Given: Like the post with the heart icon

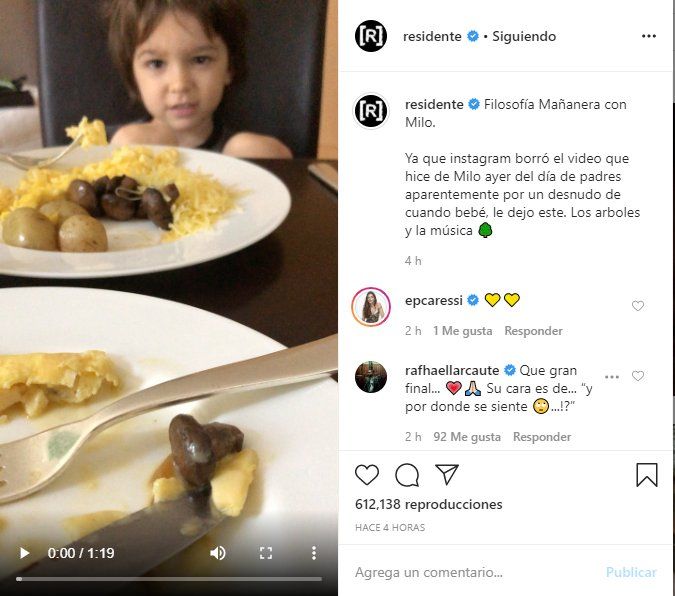Looking at the screenshot, I should pos(367,475).
